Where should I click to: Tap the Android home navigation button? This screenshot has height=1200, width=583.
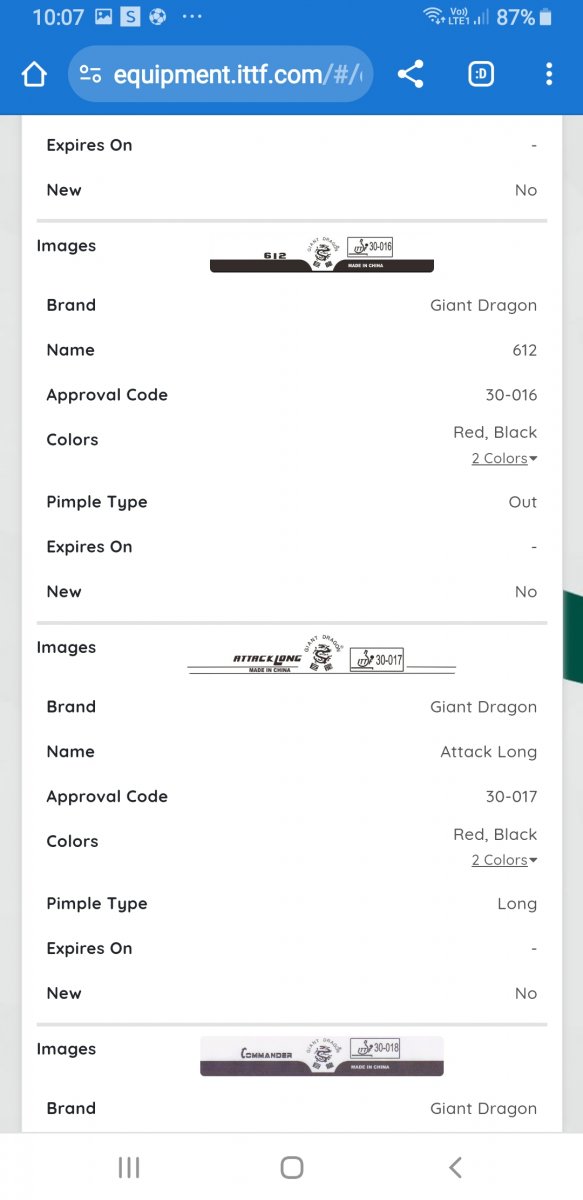click(292, 1167)
